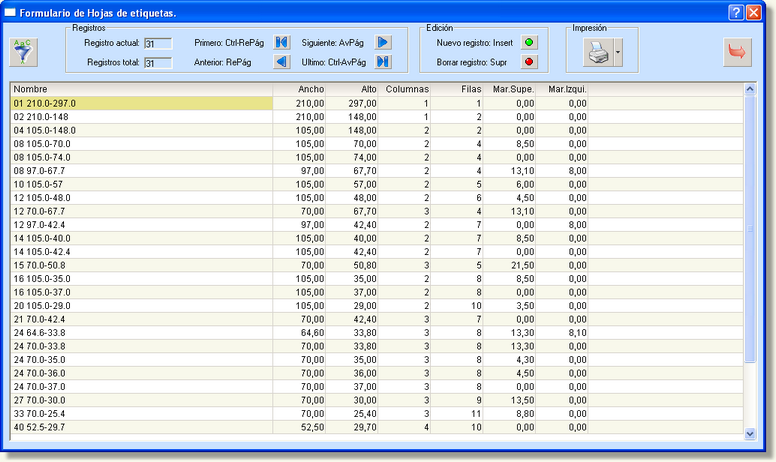The height and width of the screenshot is (462, 776).
Task: Select row '02 210.0-148'
Action: coord(377,117)
